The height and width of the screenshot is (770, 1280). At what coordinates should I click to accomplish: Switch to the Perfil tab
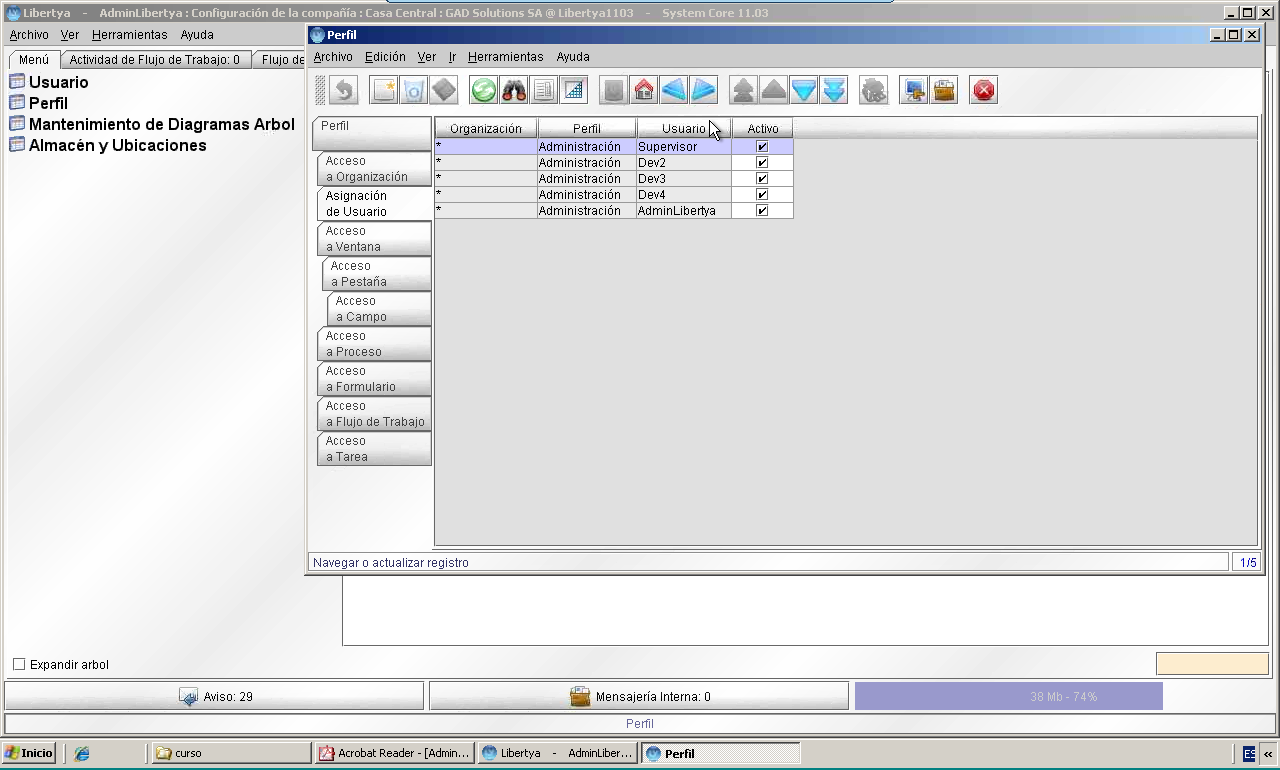pyautogui.click(x=372, y=133)
